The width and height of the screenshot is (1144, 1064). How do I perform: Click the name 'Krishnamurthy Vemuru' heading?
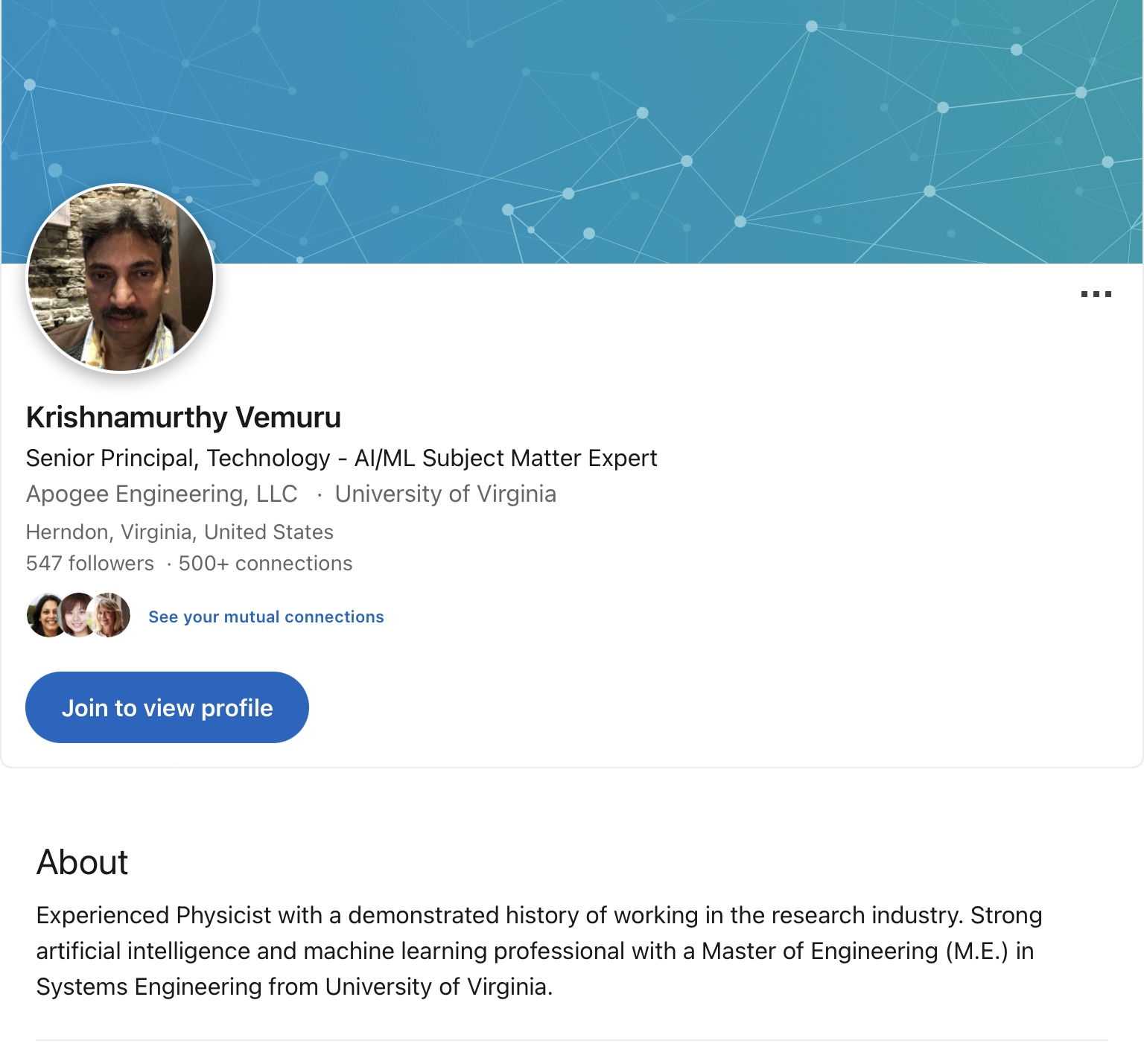click(x=183, y=418)
